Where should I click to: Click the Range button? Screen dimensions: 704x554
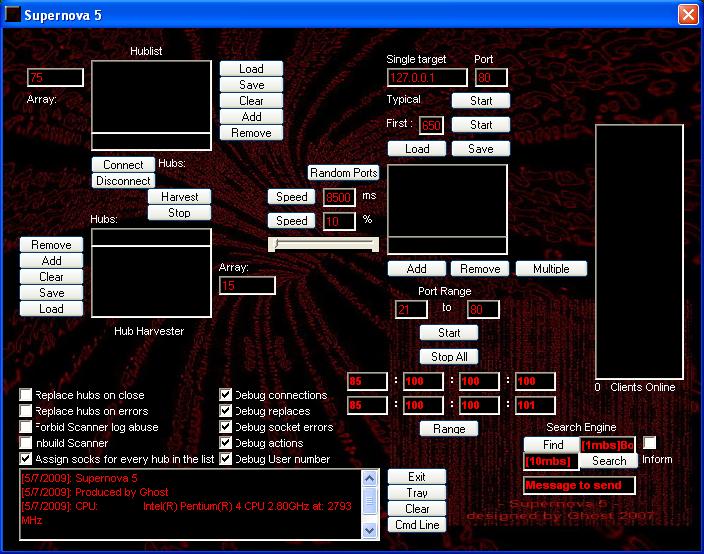tap(449, 429)
